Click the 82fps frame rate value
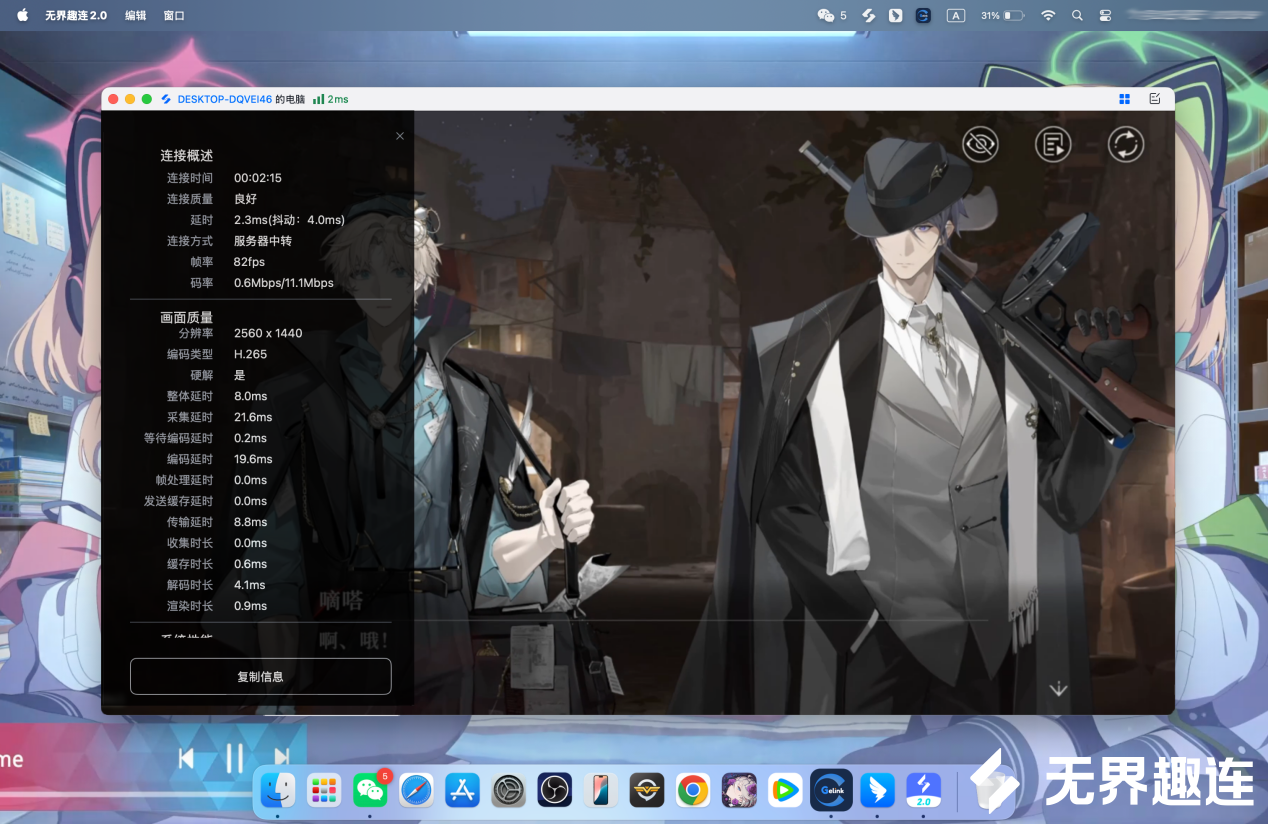Viewport: 1268px width, 824px height. [250, 262]
